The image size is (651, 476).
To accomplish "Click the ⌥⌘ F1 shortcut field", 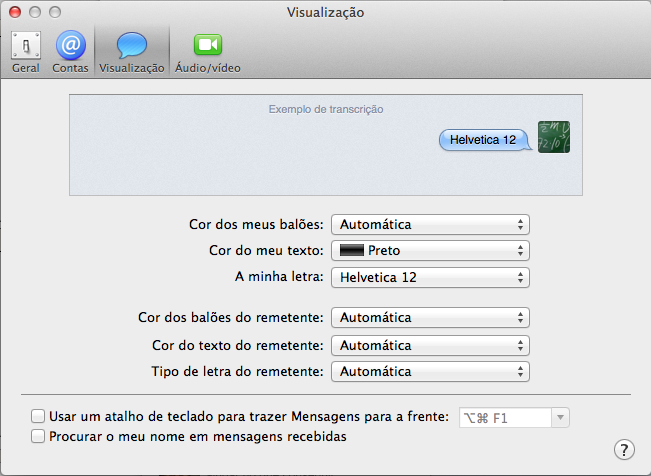I will tap(505, 418).
